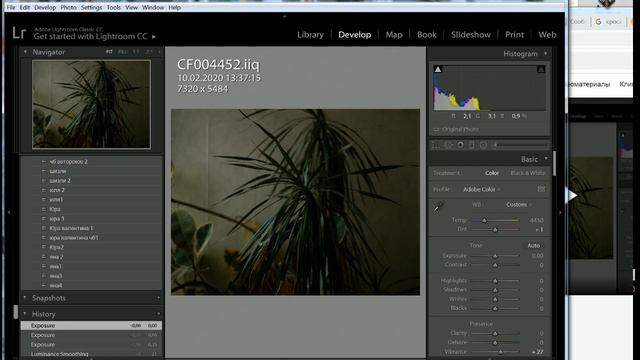Image resolution: width=640 pixels, height=360 pixels.
Task: Clear History with the X icon
Action: (158, 314)
